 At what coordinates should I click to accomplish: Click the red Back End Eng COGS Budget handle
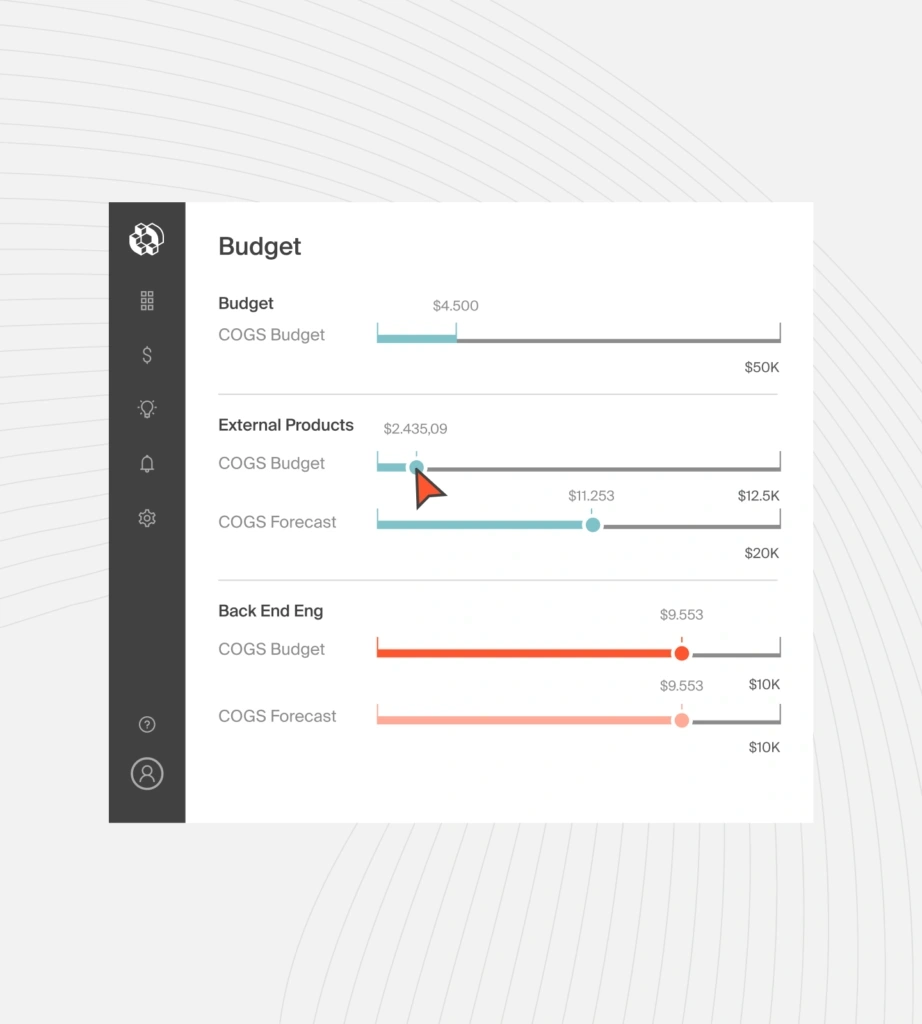[x=682, y=654]
